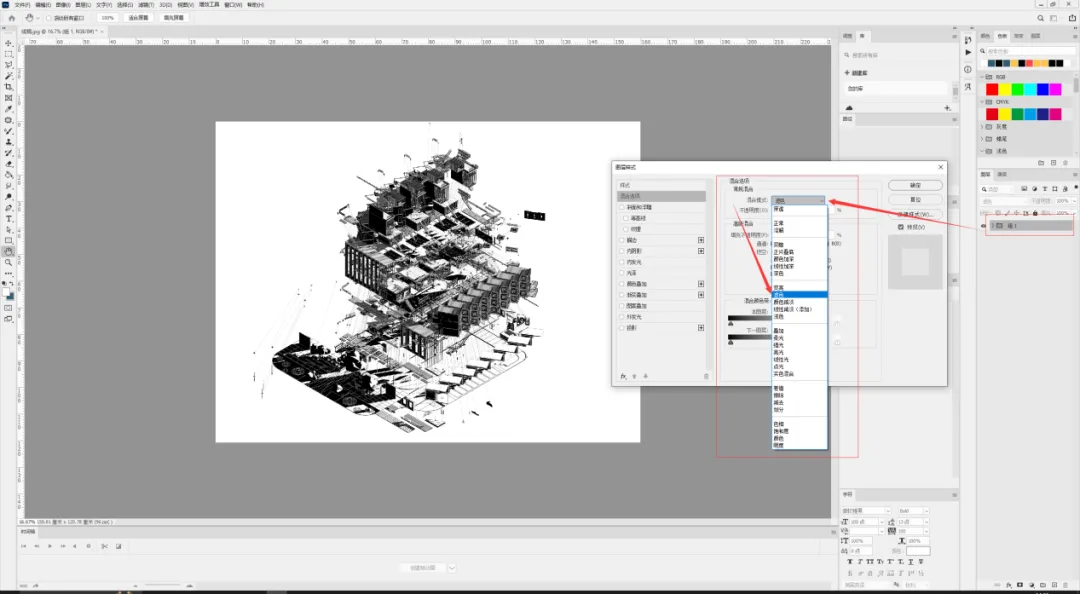Image resolution: width=1080 pixels, height=594 pixels.
Task: Click the 适合屏幕 fit screen button
Action: pos(138,18)
